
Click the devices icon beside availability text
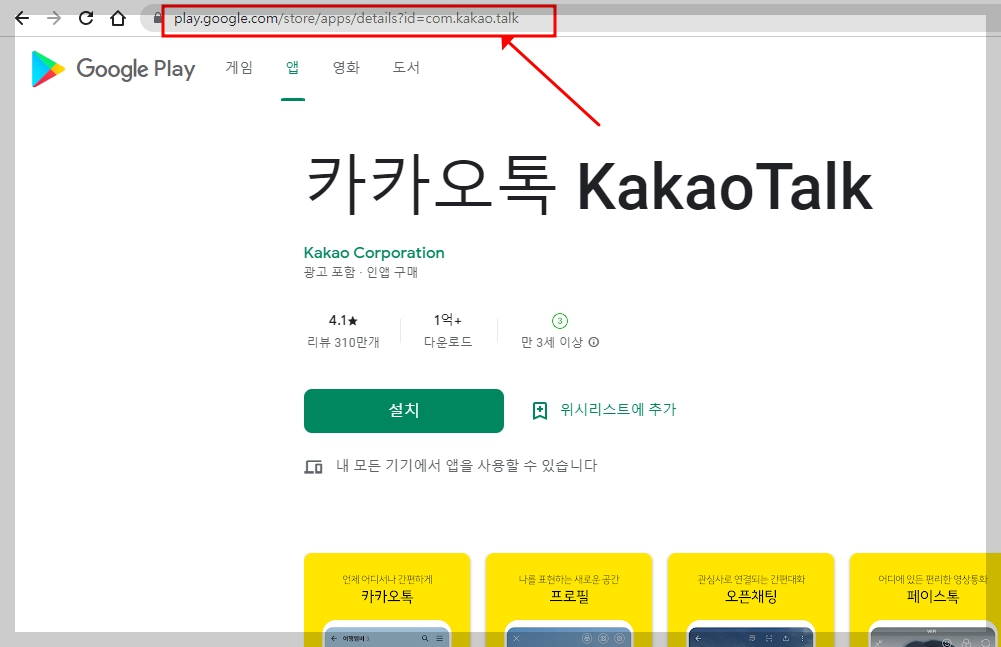pos(313,467)
